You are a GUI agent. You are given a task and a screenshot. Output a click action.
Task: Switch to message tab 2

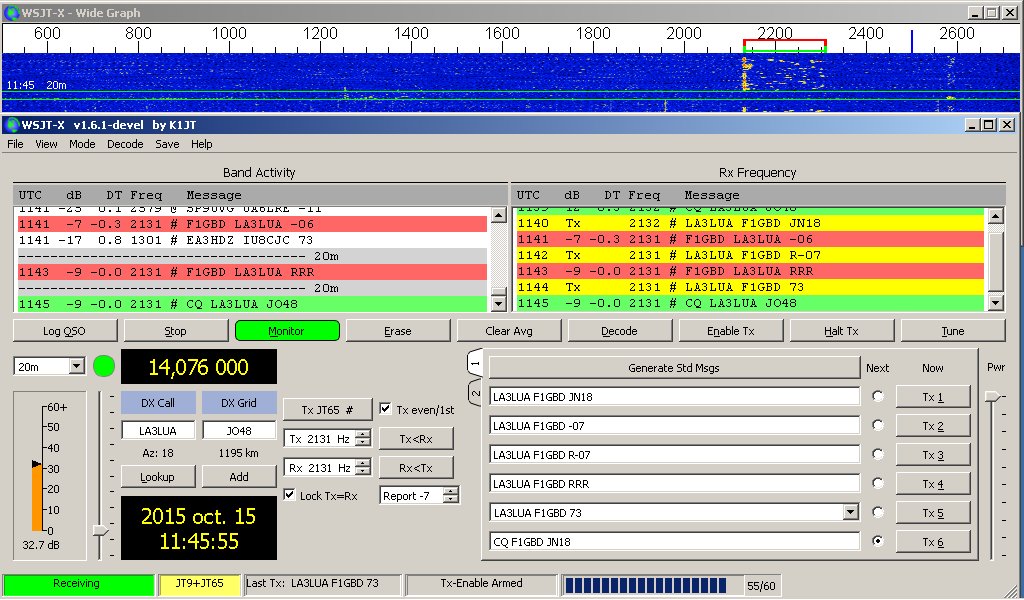tap(475, 393)
